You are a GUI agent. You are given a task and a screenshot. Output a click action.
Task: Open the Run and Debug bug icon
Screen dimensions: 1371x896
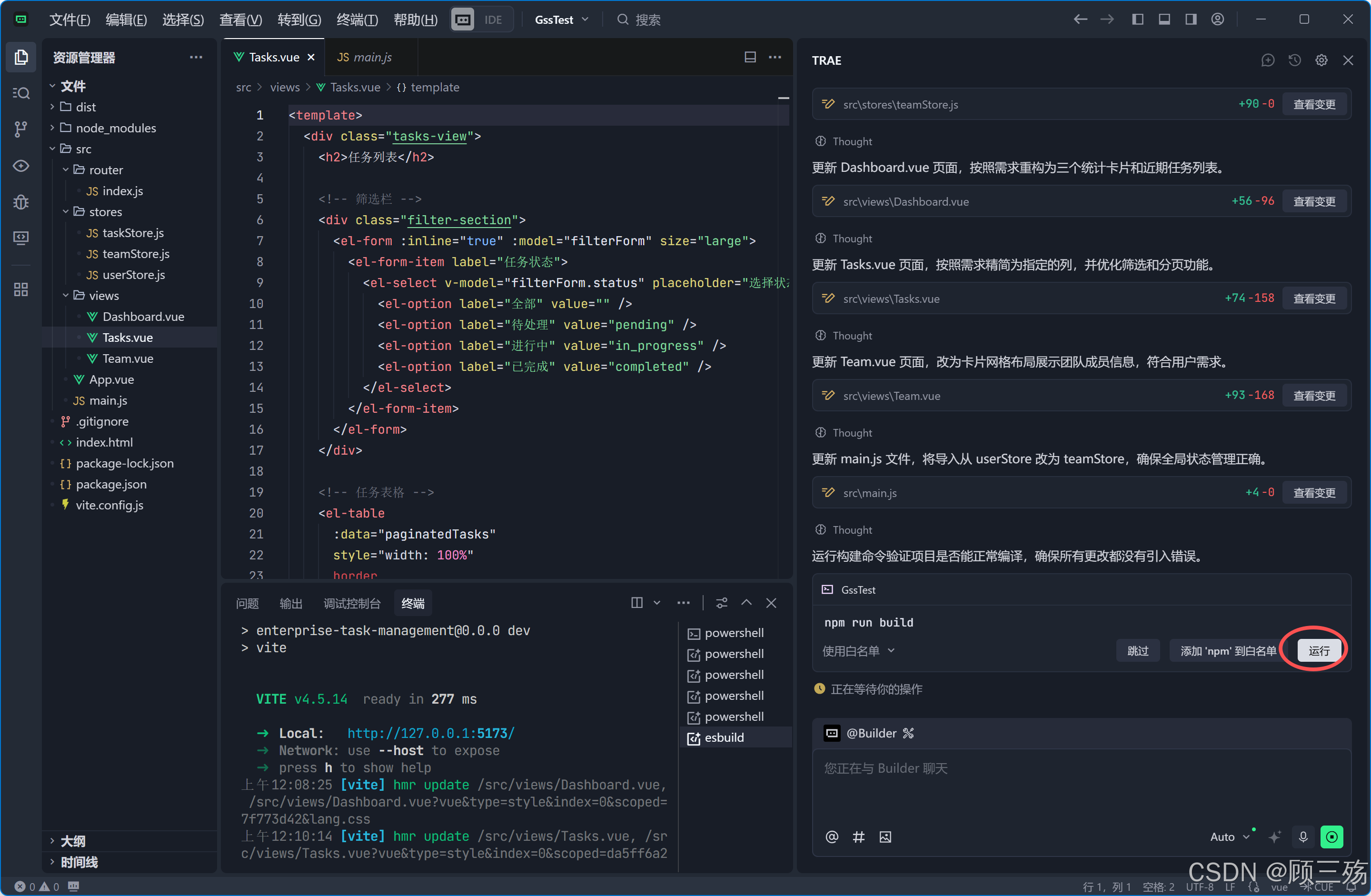click(x=21, y=202)
